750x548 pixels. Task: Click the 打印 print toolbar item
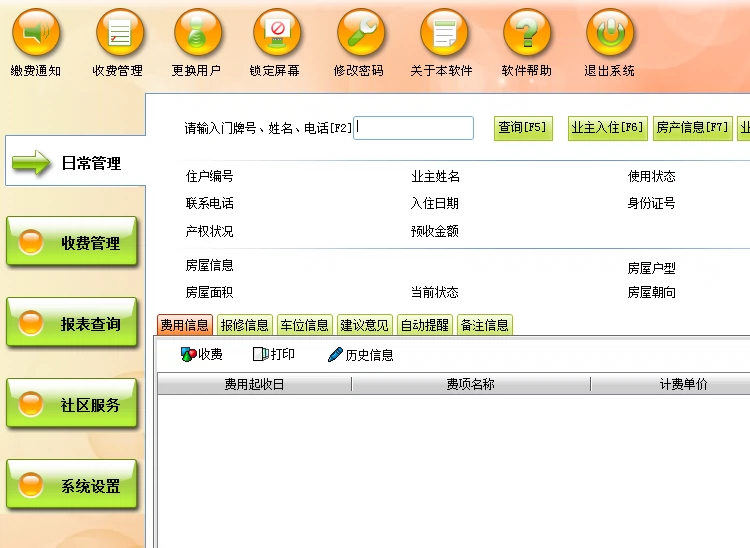[273, 354]
